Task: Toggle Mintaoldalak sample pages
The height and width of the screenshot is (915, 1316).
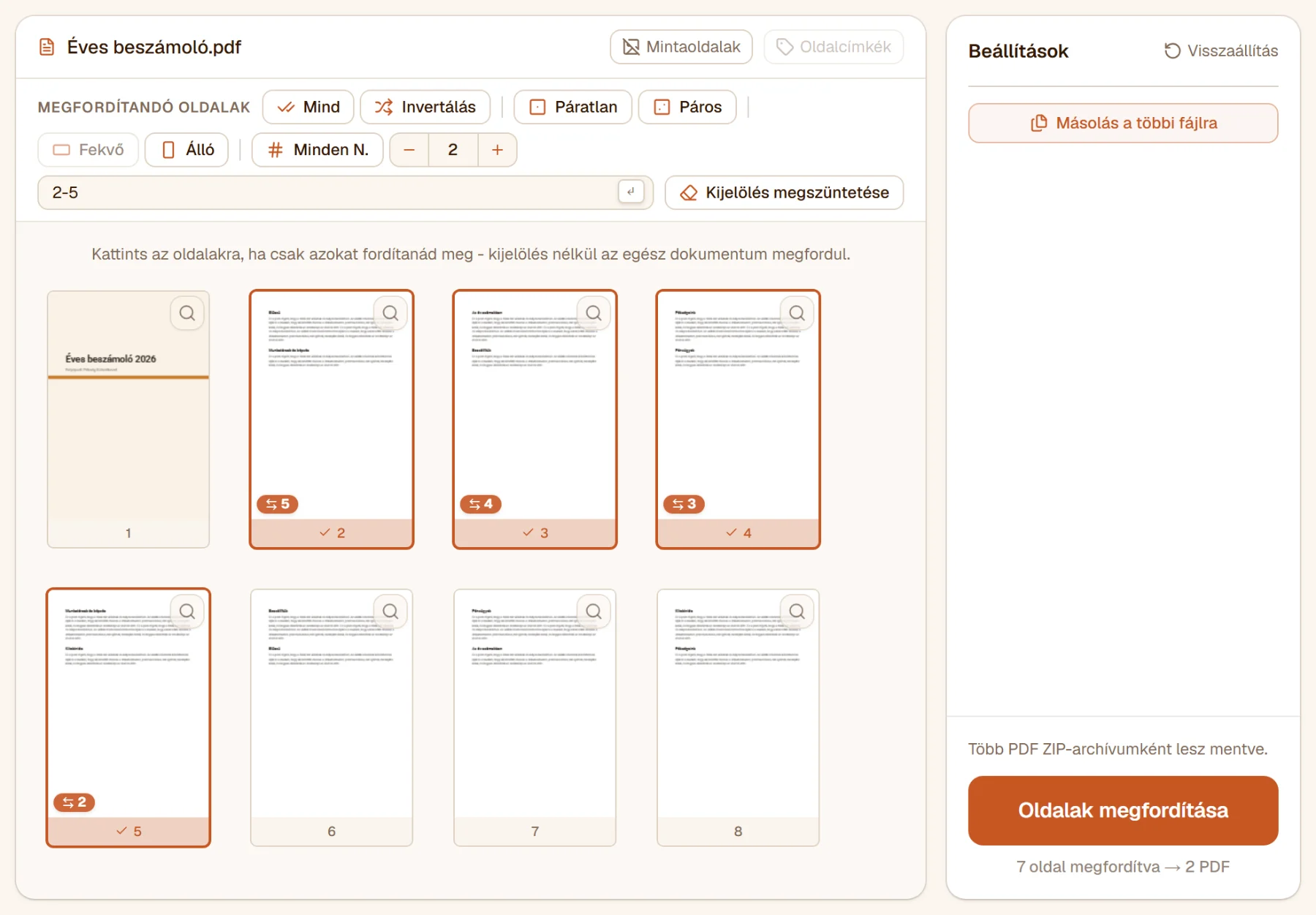Action: pyautogui.click(x=681, y=47)
